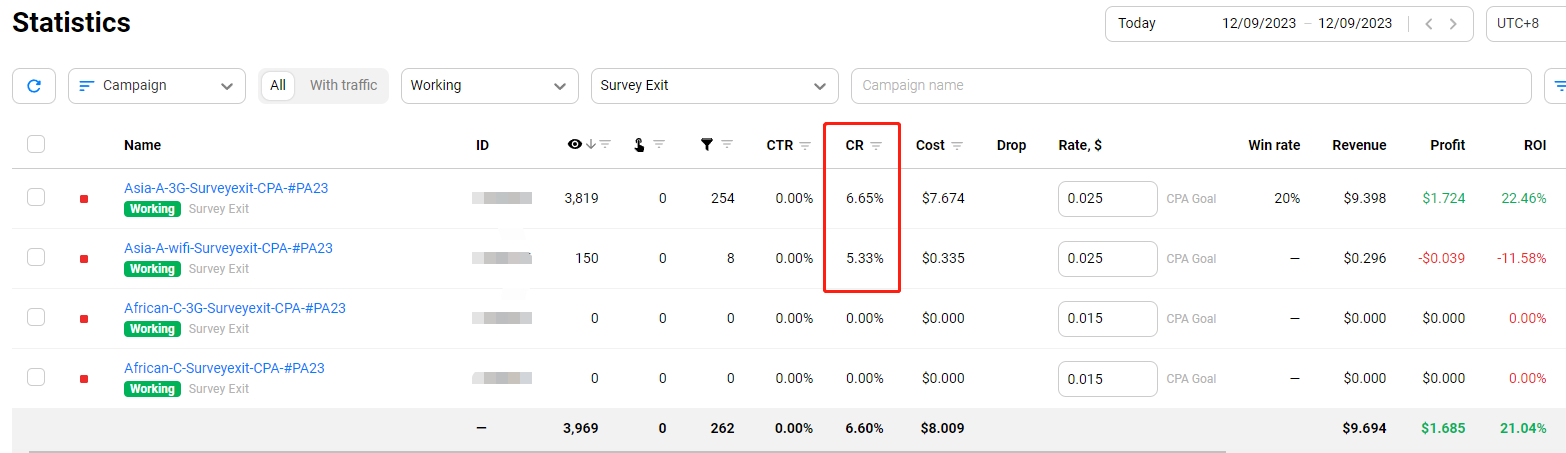Image resolution: width=1566 pixels, height=453 pixels.
Task: Open the Campaign grouping dropdown
Action: click(156, 86)
